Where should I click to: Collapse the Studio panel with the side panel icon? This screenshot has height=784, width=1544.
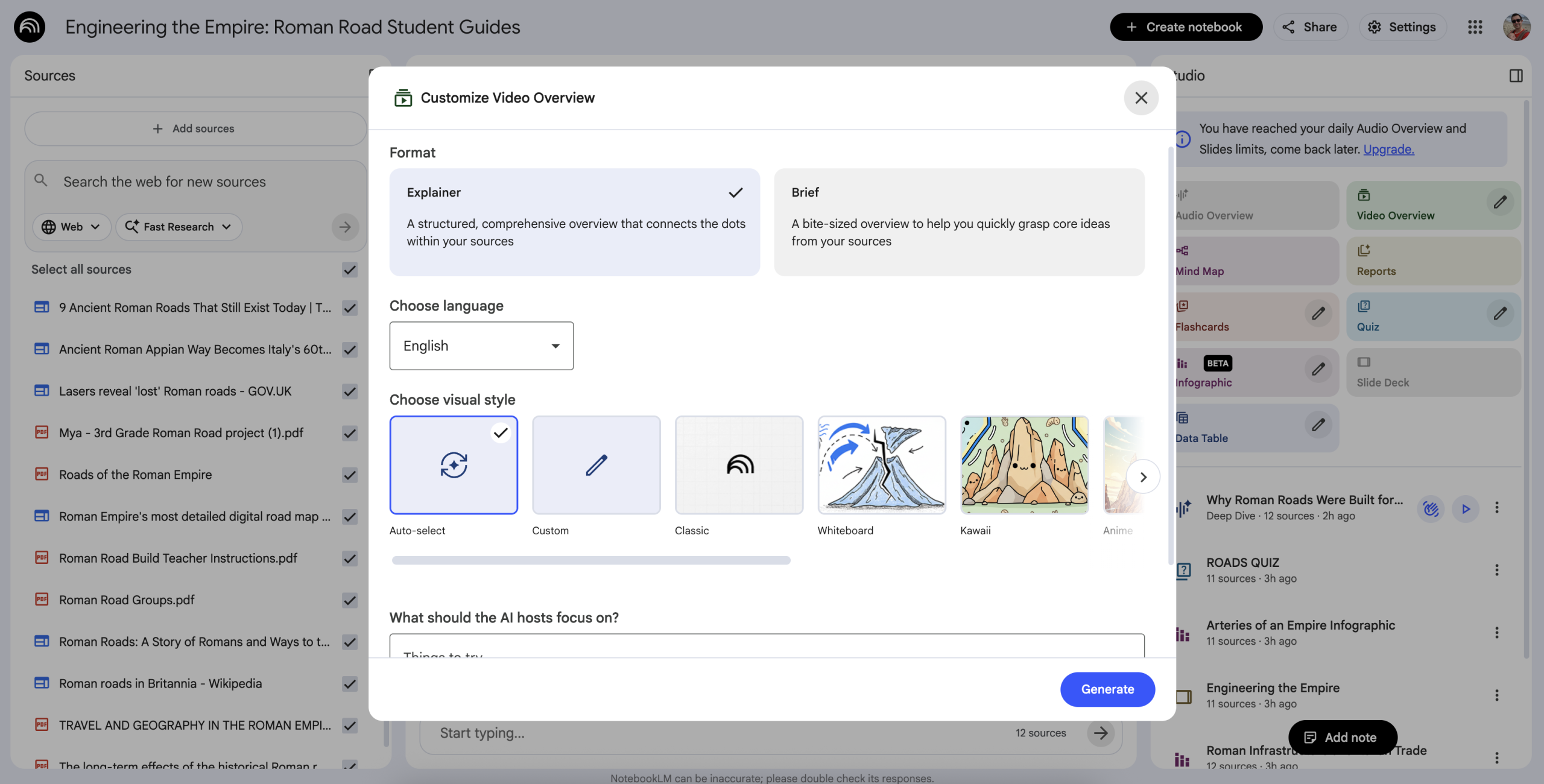(x=1516, y=75)
